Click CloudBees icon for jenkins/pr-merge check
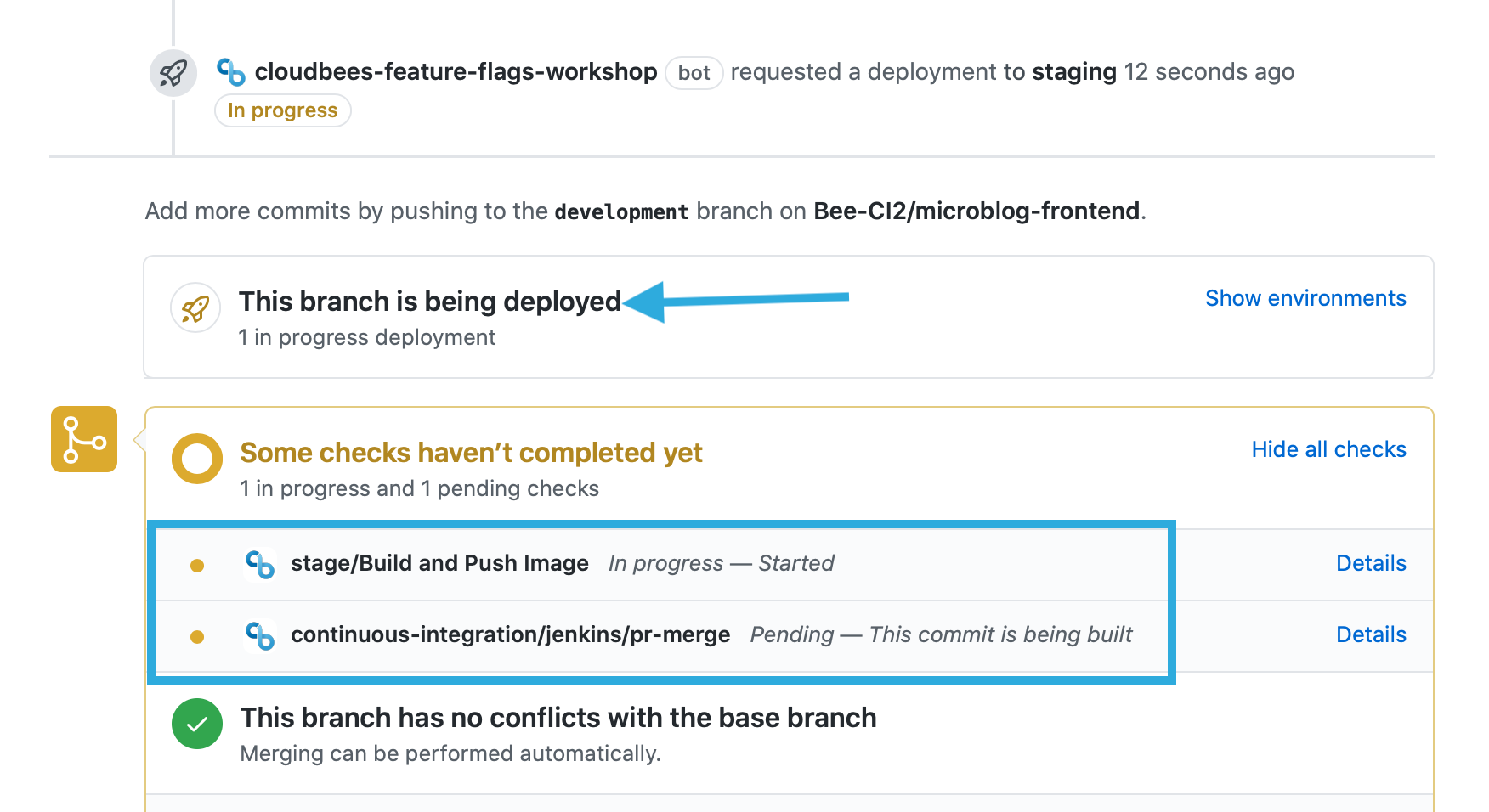1489x812 pixels. (260, 635)
